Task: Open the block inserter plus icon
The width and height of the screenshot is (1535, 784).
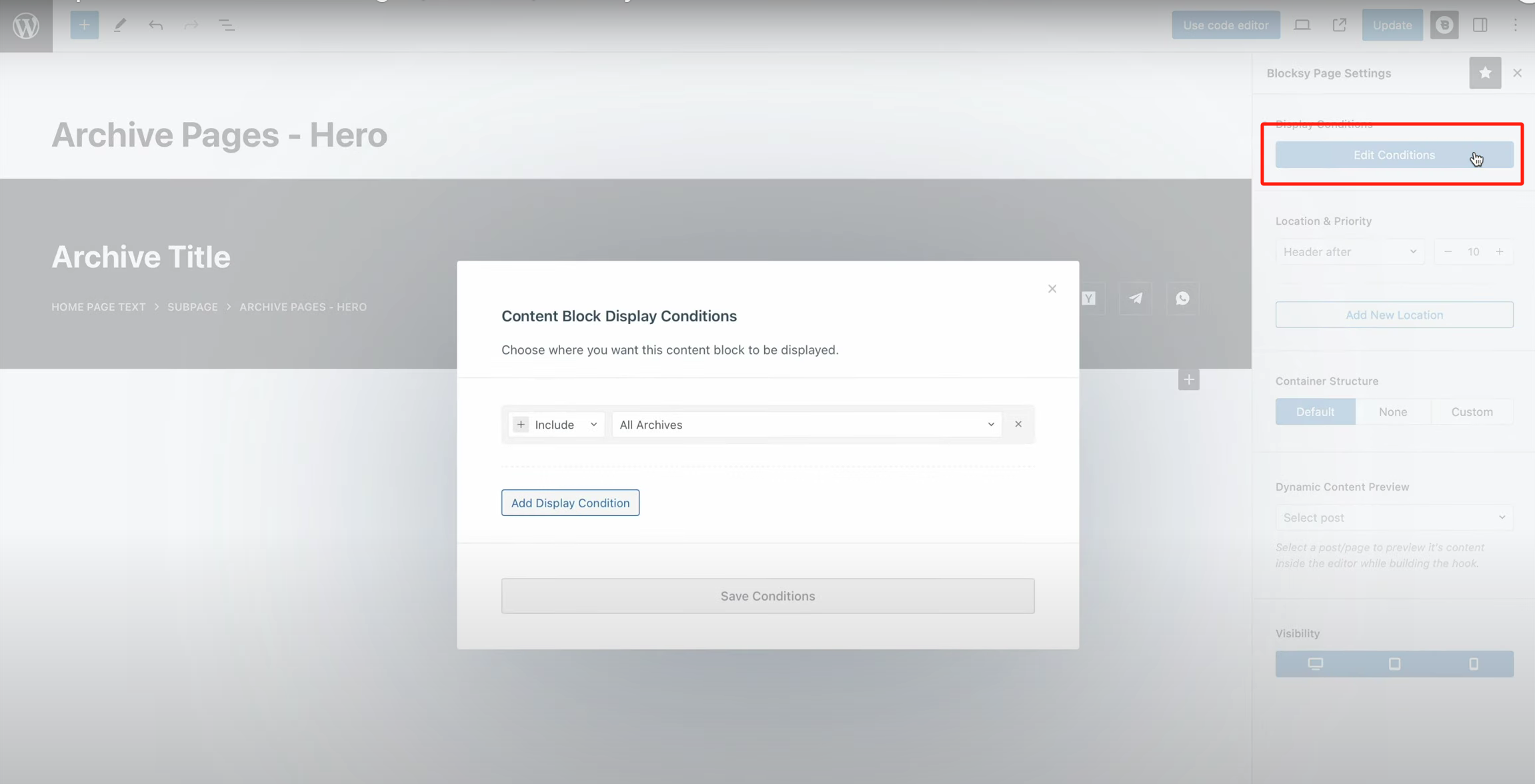Action: click(84, 25)
